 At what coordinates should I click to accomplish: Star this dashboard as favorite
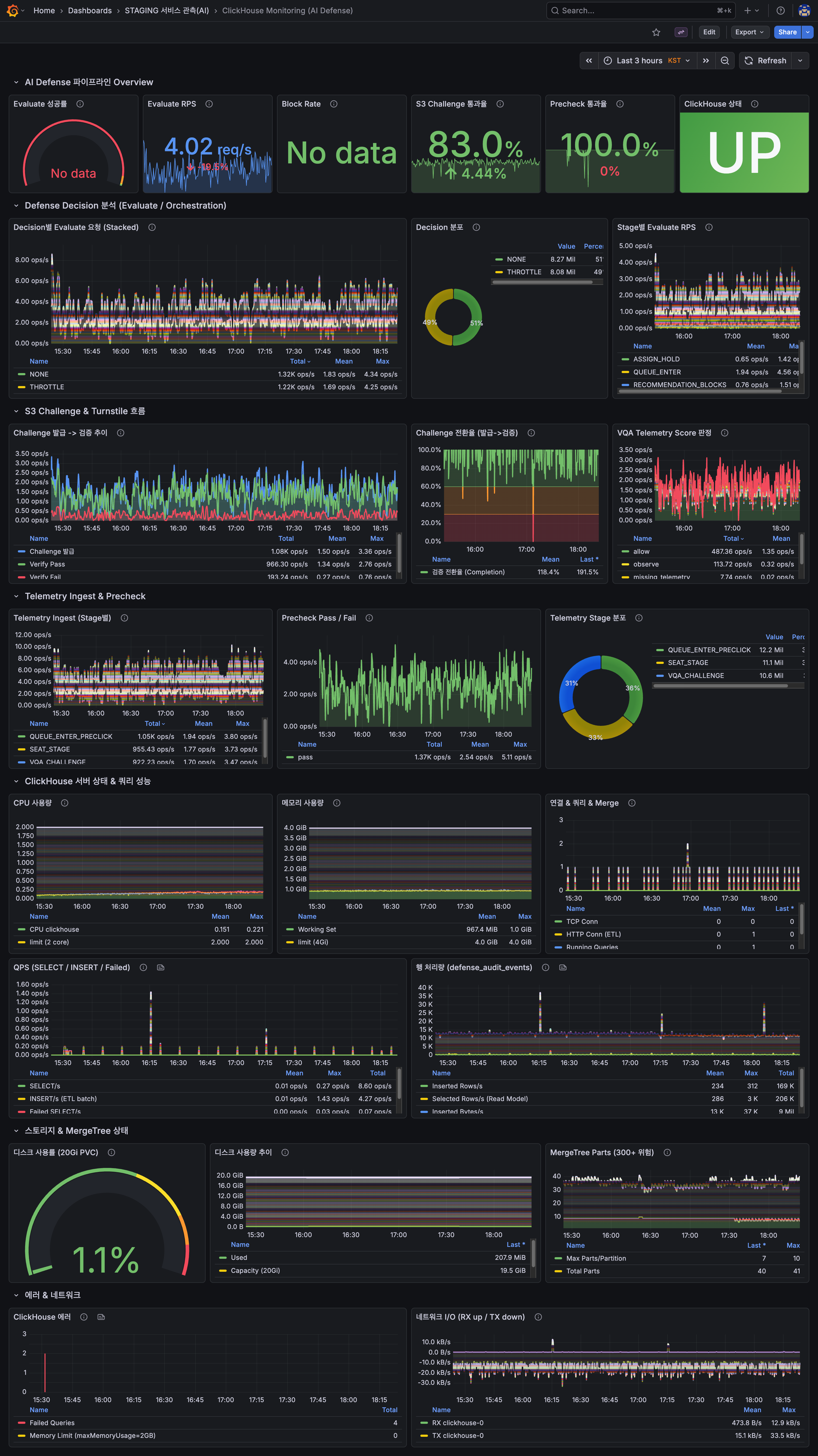(x=656, y=32)
